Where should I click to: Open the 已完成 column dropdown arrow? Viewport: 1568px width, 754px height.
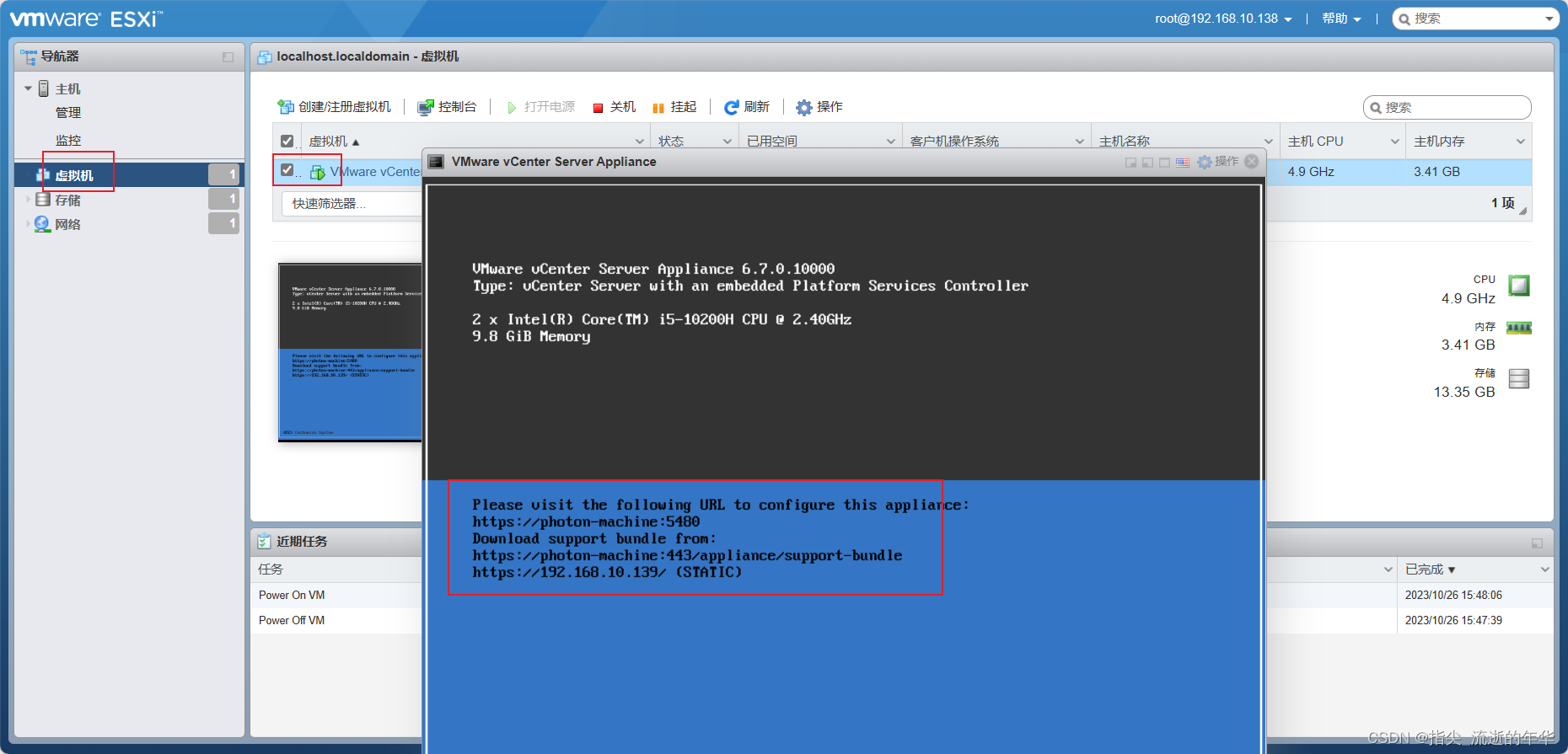[x=1545, y=570]
